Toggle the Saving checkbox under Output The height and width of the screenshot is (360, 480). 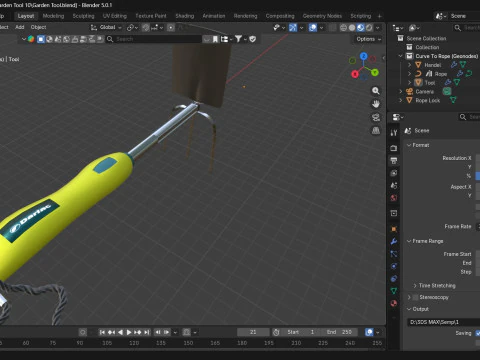point(478,333)
